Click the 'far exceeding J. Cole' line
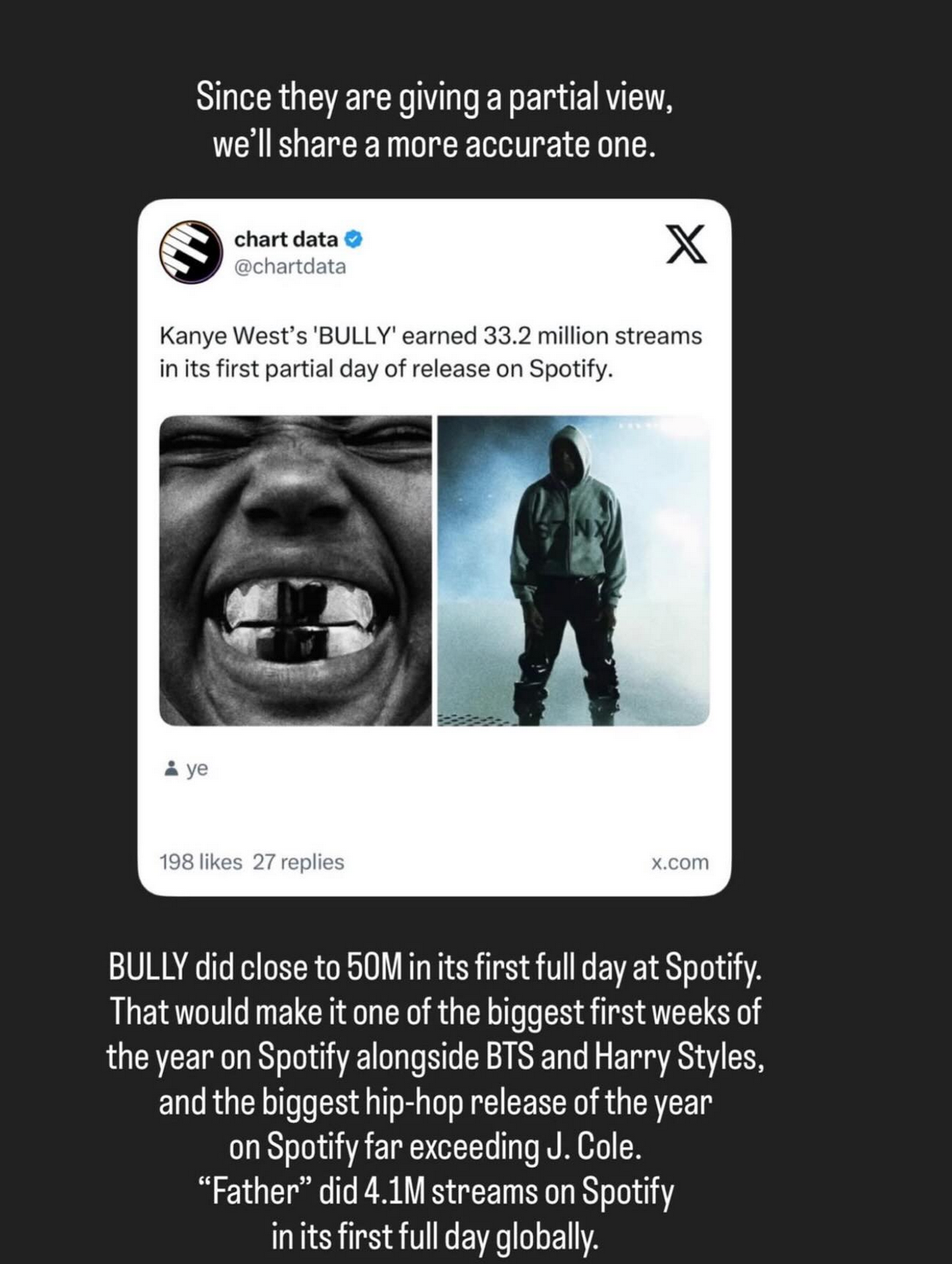The image size is (952, 1264). tap(435, 1146)
